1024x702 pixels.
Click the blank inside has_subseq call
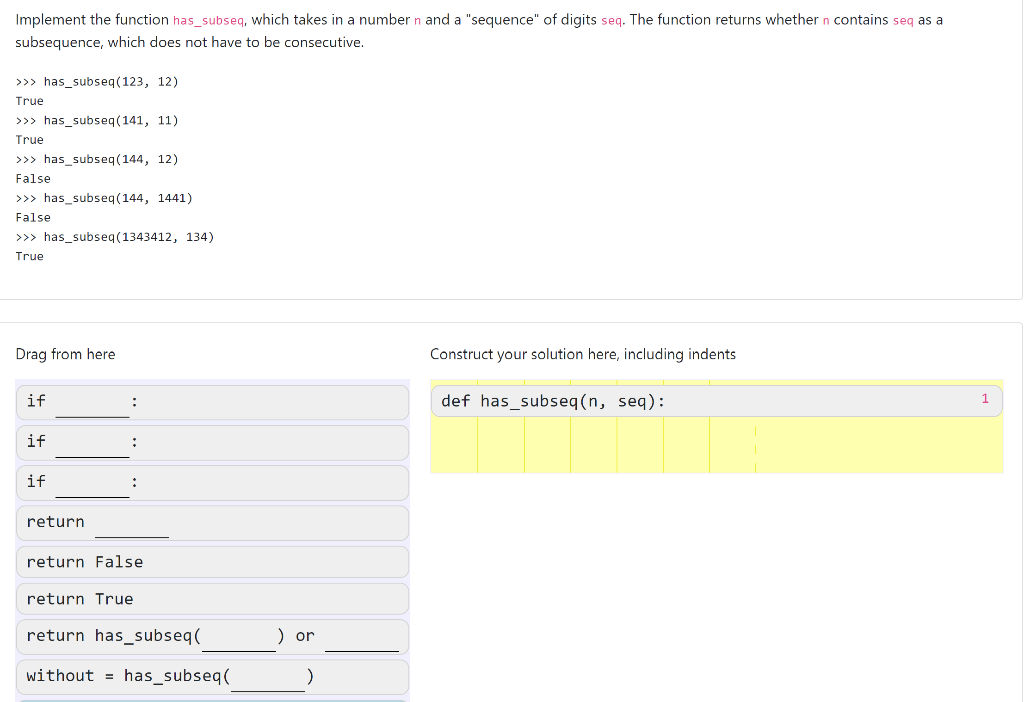239,640
